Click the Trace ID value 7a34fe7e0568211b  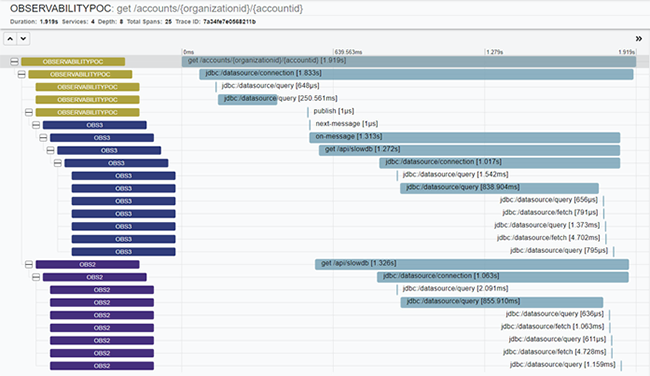tap(229, 22)
